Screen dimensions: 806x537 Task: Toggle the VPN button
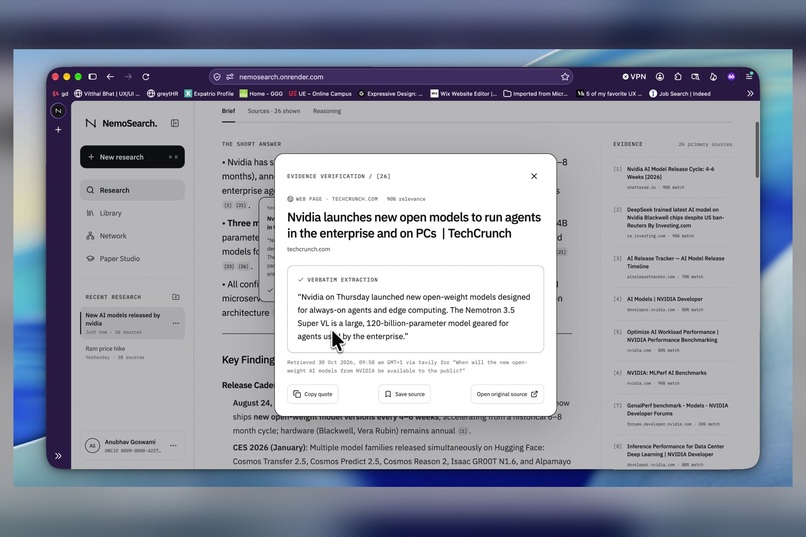(x=634, y=77)
